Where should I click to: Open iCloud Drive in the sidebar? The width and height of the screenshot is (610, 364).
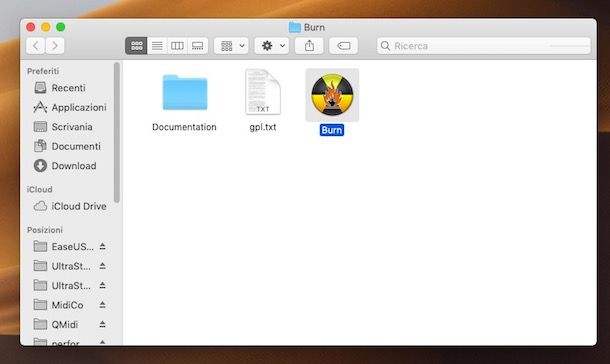pos(70,206)
